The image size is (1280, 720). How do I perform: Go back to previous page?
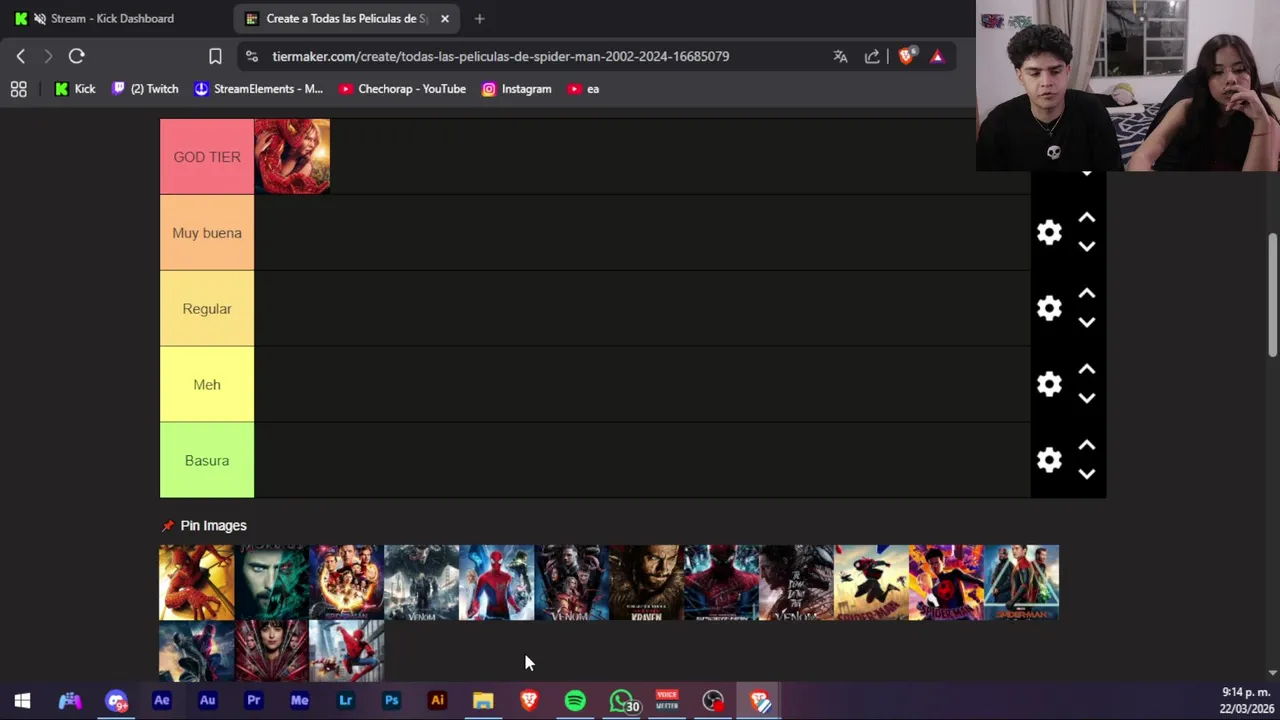tap(21, 56)
